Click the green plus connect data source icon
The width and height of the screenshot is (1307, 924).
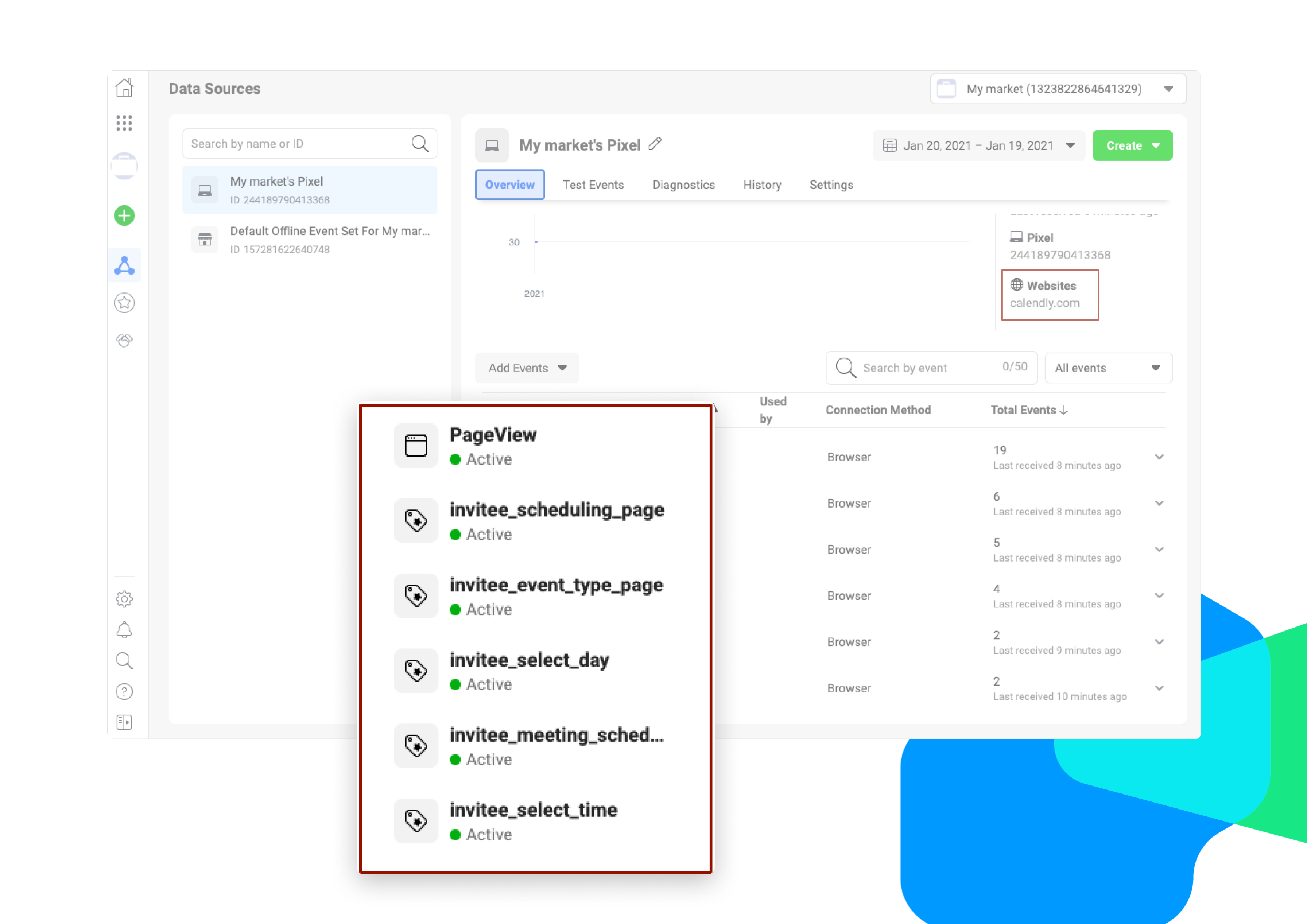click(124, 216)
